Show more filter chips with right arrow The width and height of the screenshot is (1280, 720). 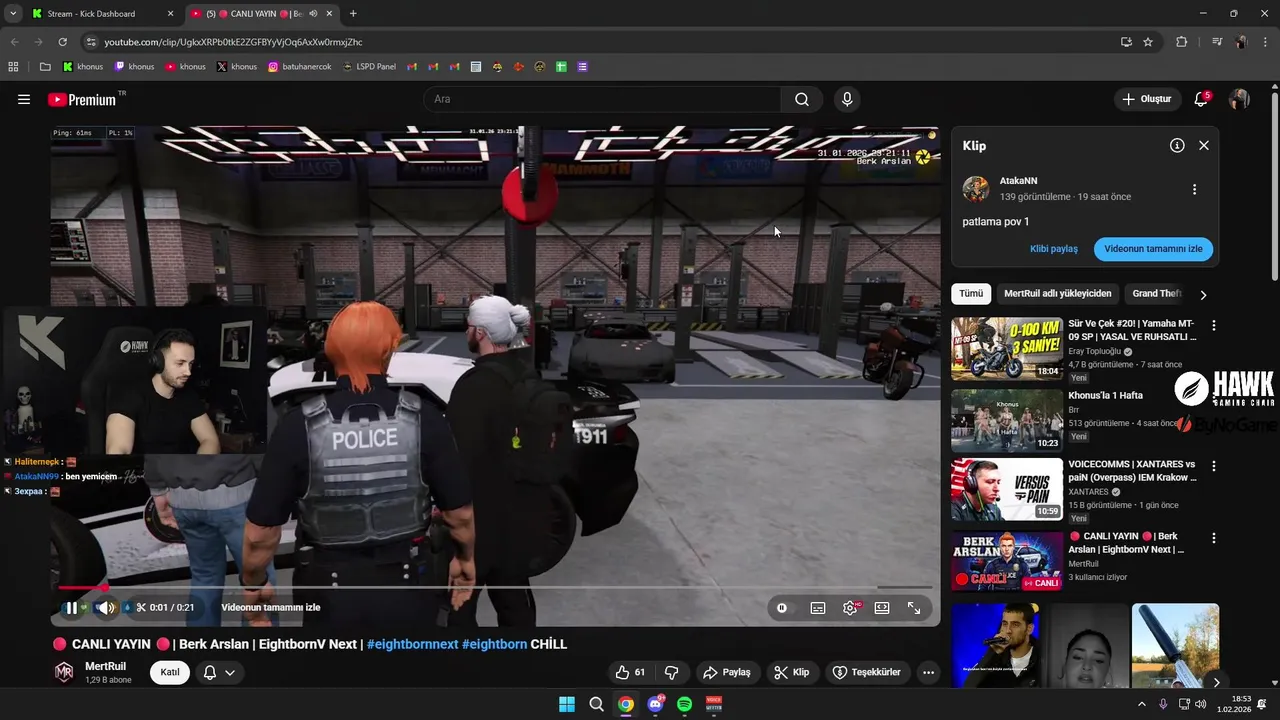click(1203, 295)
